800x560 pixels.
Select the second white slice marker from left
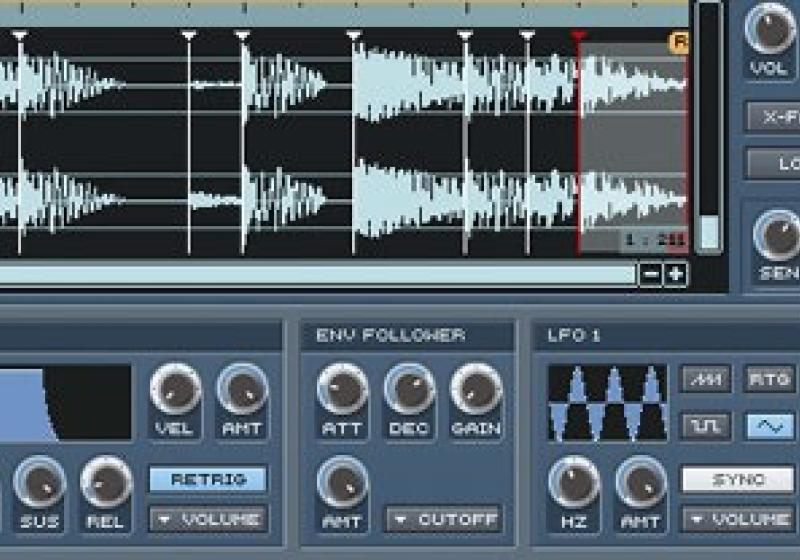189,36
